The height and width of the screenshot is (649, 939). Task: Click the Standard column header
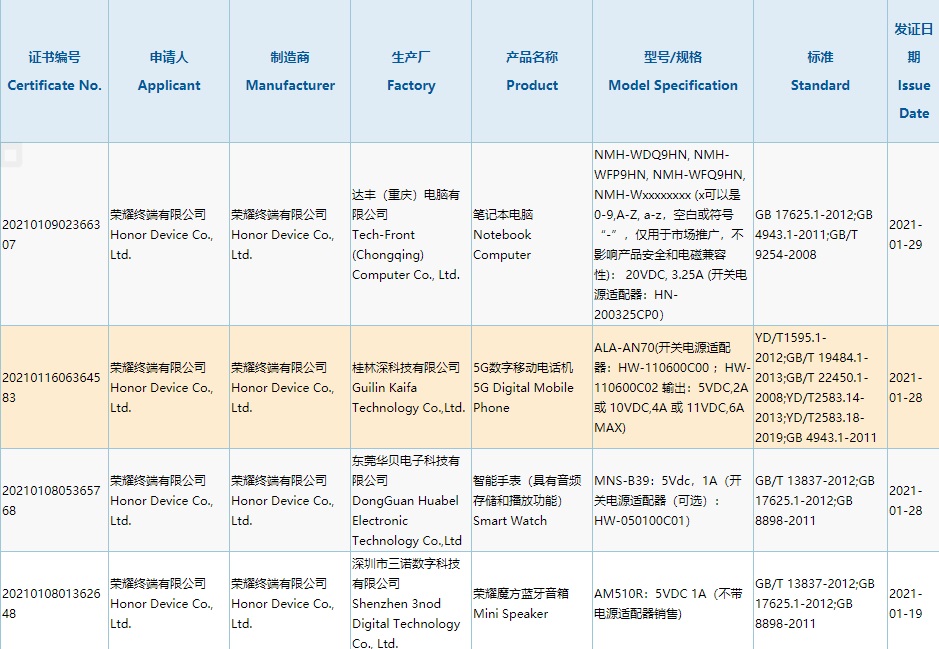[820, 72]
